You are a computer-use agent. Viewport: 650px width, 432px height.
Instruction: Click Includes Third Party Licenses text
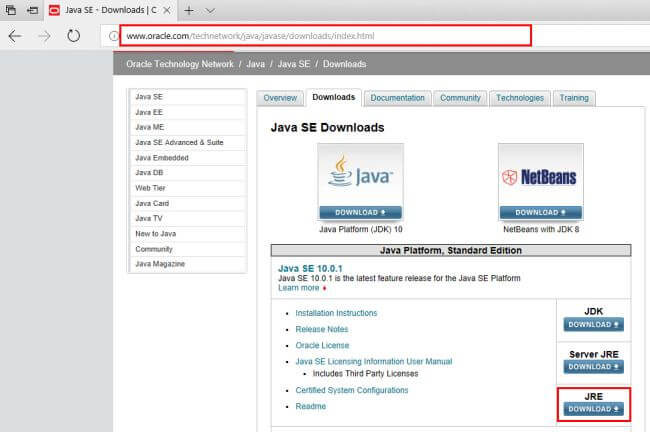point(365,374)
